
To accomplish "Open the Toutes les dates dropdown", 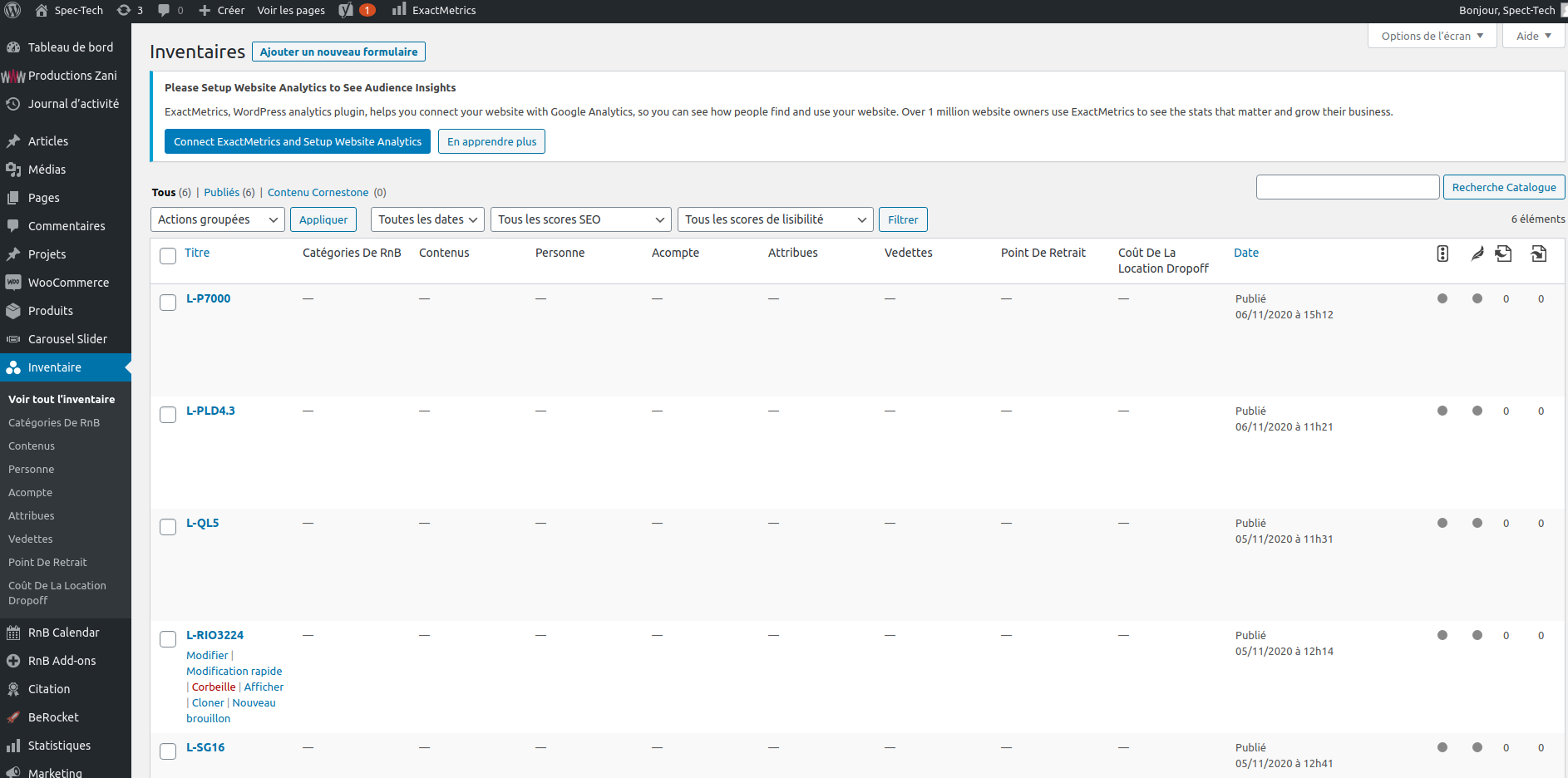I will (427, 219).
